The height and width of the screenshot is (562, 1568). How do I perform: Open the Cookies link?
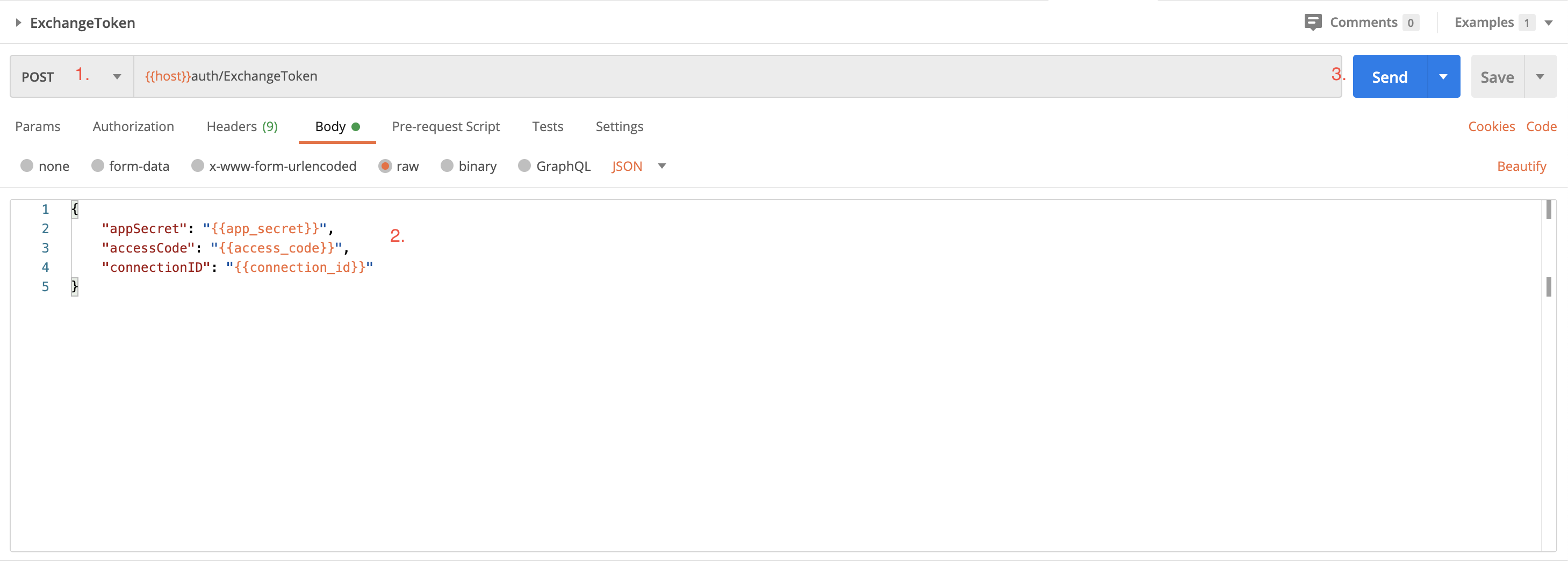[x=1491, y=127]
